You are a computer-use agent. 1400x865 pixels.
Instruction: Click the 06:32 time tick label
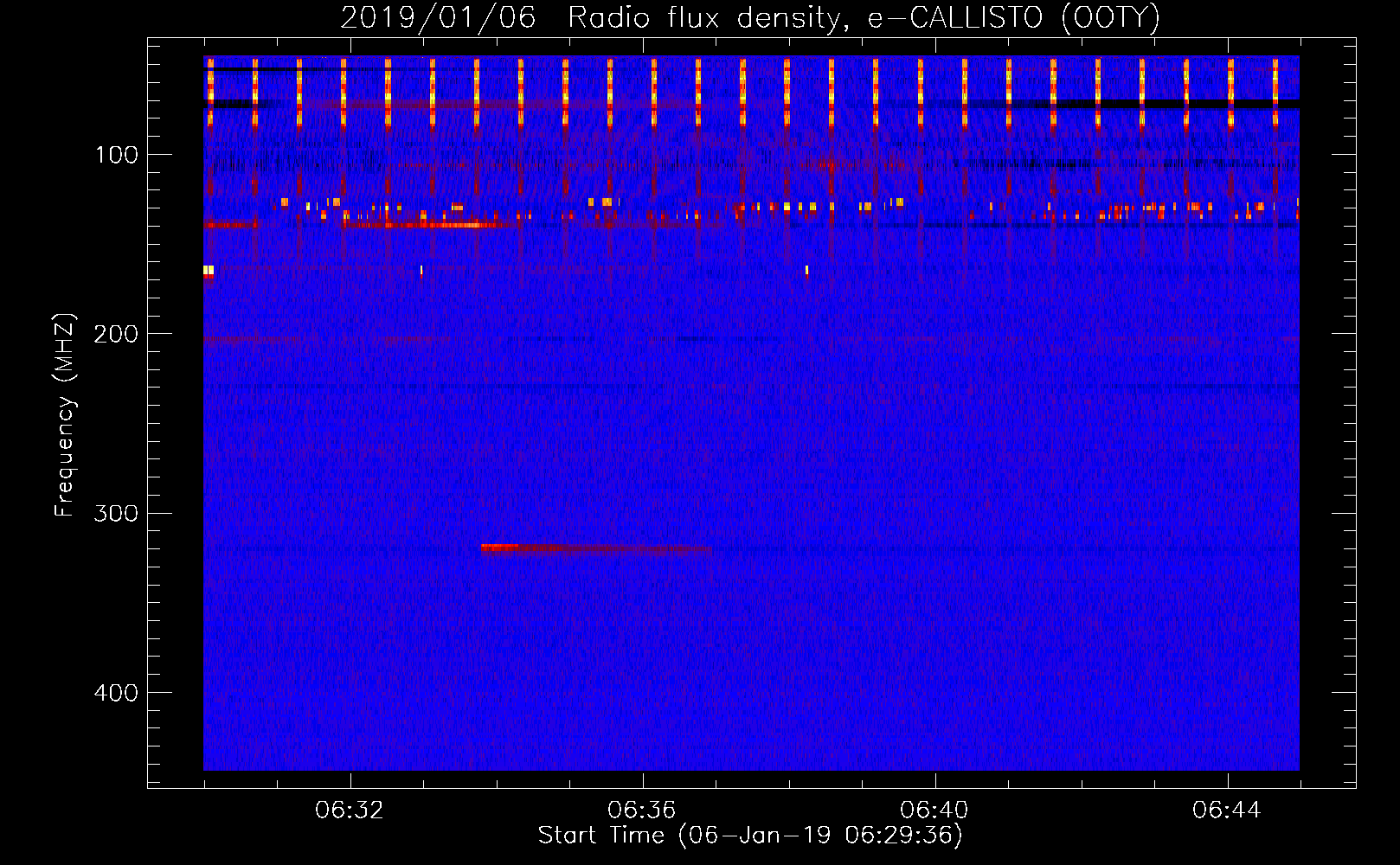point(350,811)
